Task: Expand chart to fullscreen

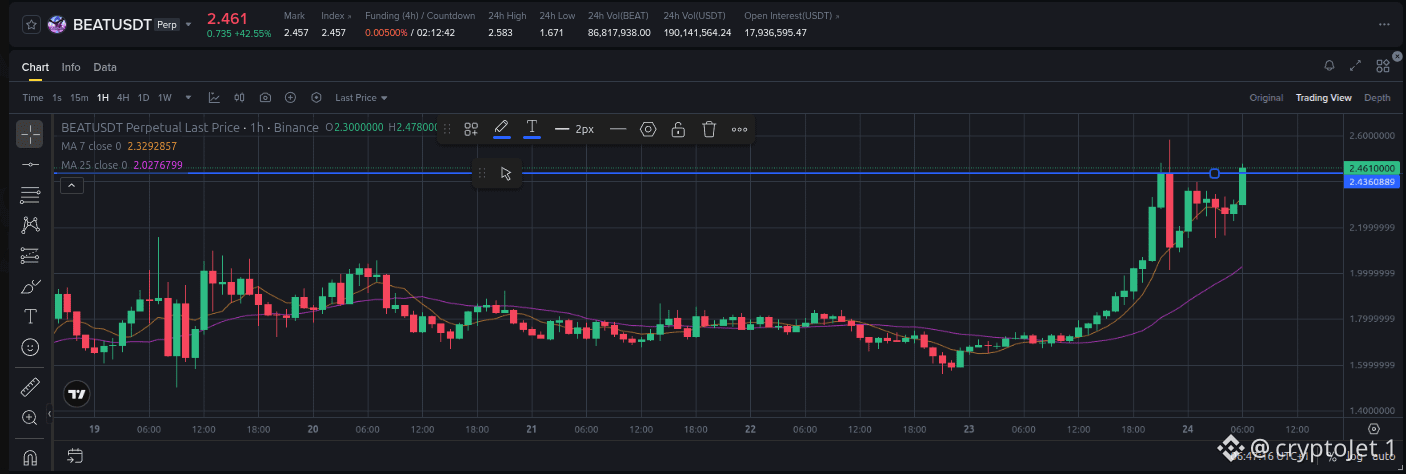Action: click(1356, 66)
